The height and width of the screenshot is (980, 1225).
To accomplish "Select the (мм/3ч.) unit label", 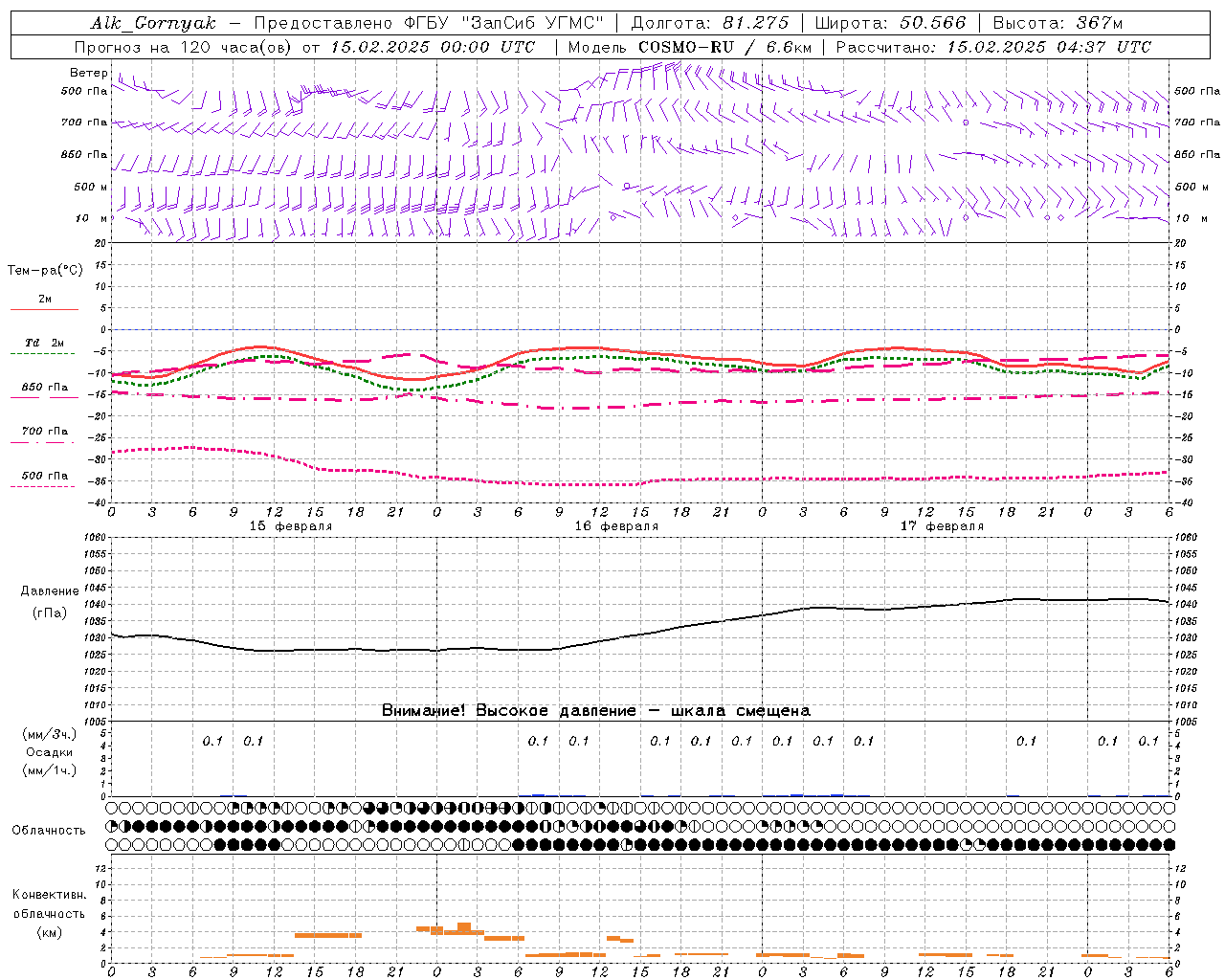I will tap(50, 734).
